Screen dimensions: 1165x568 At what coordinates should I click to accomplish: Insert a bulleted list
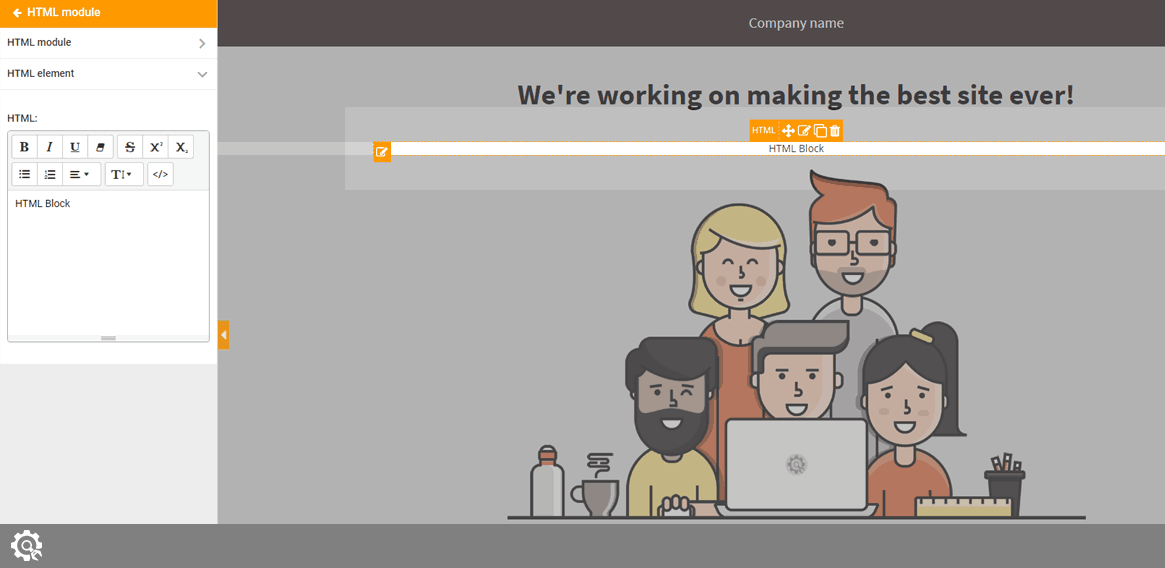[x=24, y=174]
